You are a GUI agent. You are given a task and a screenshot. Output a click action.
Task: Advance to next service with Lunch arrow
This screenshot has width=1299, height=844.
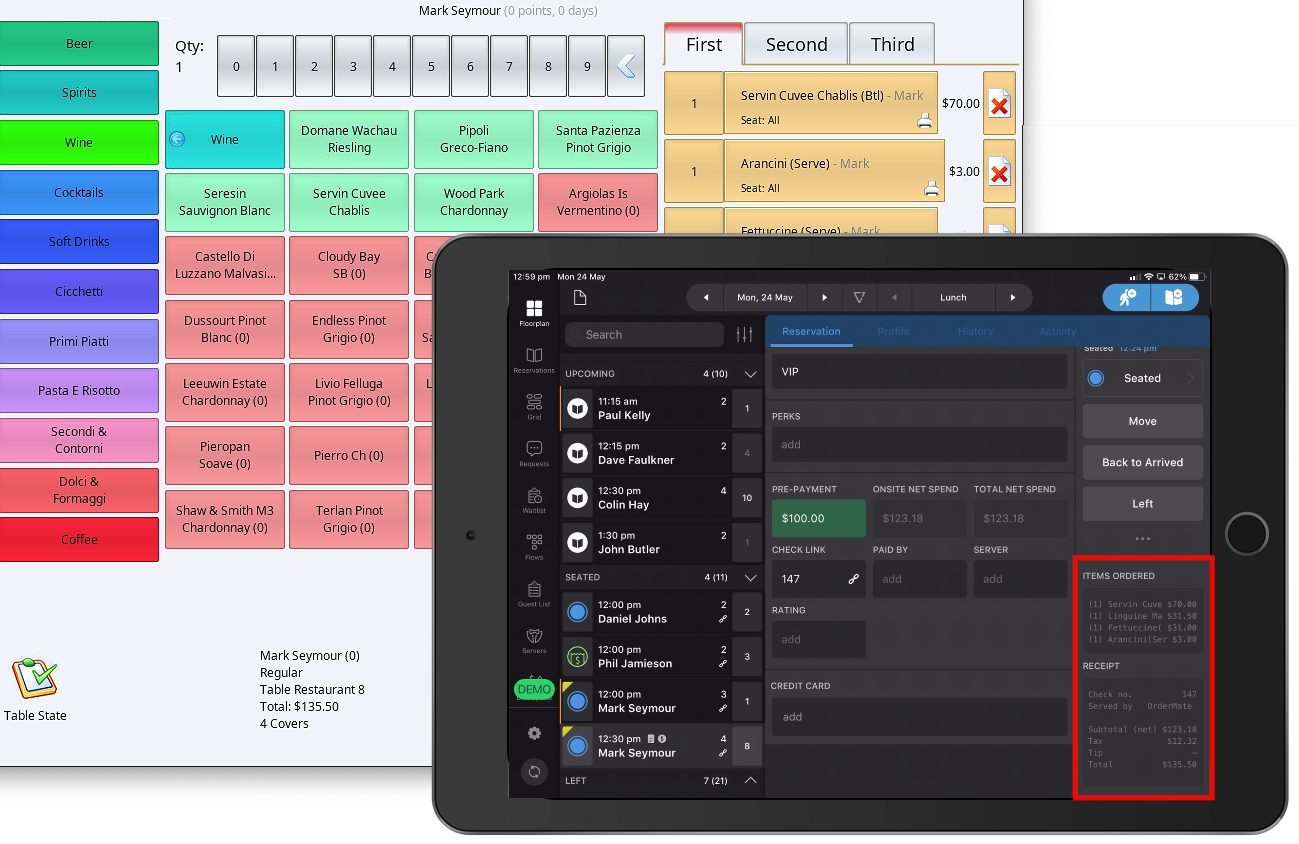coord(1013,297)
